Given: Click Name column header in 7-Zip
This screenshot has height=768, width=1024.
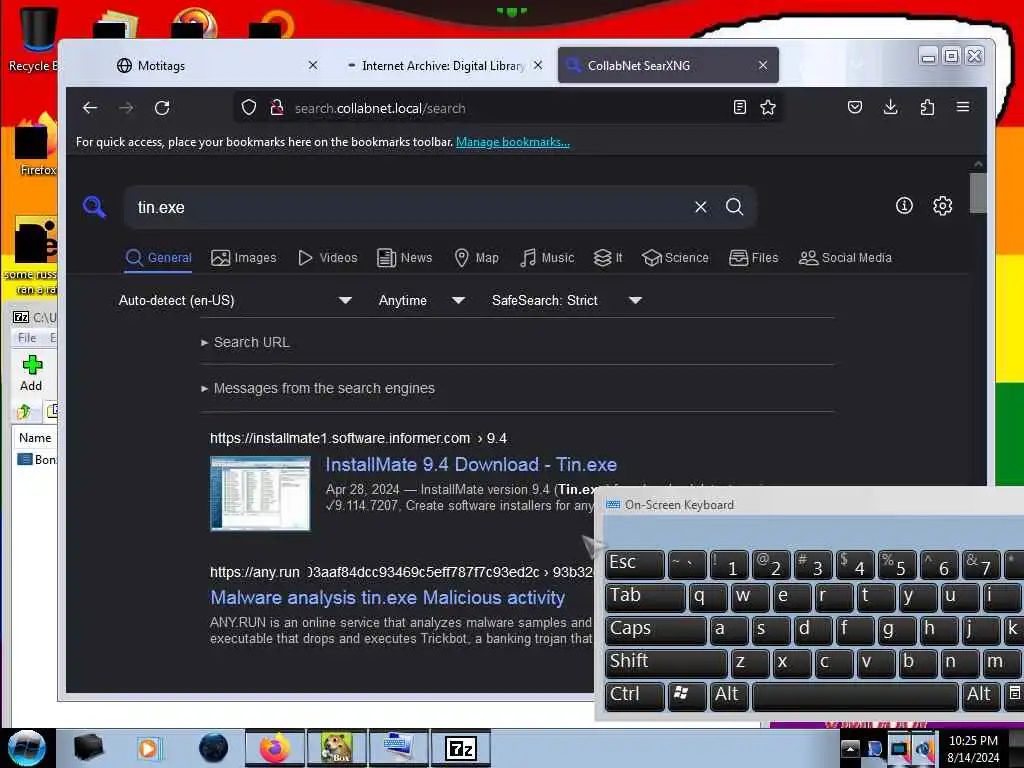Looking at the screenshot, I should click(x=35, y=438).
